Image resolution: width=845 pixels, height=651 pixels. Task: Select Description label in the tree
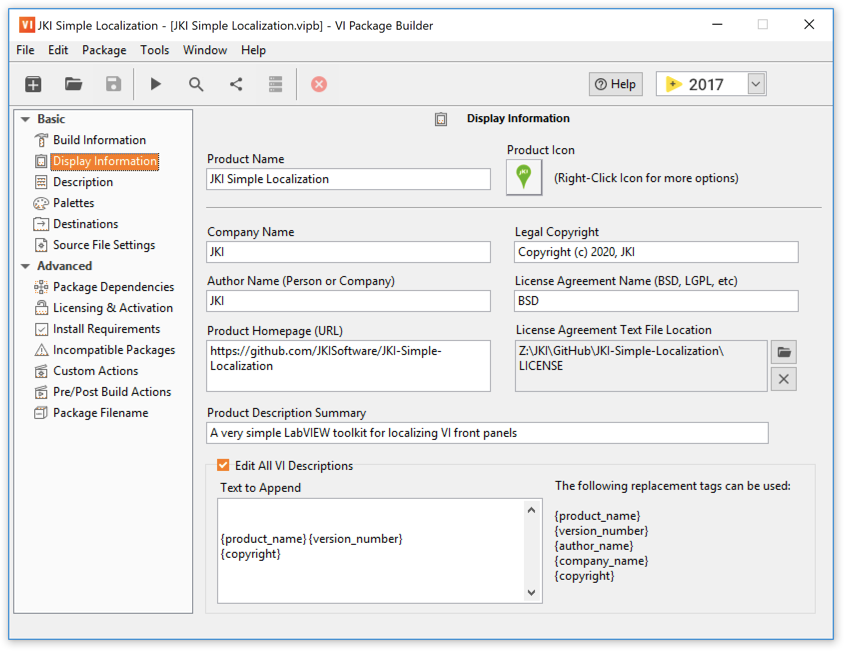[83, 182]
